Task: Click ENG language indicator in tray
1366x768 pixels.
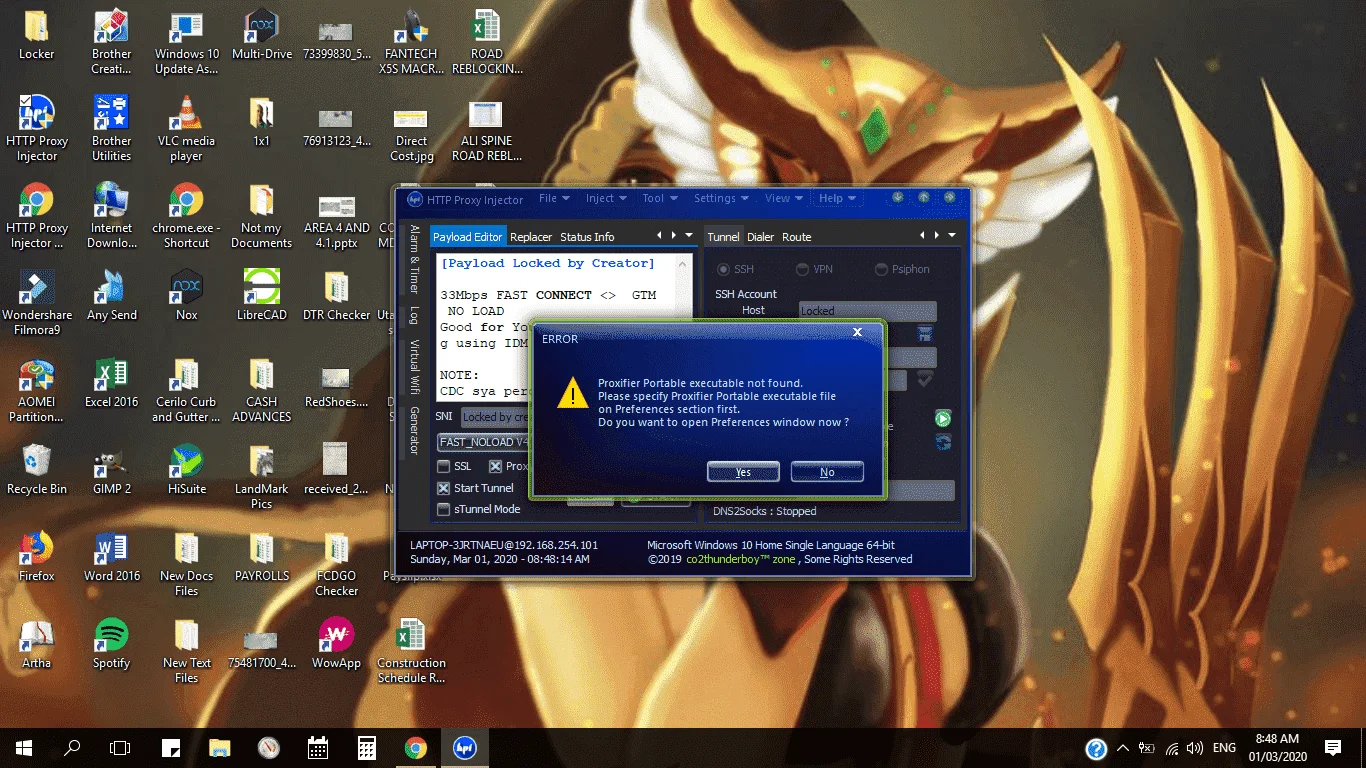Action: click(1224, 747)
